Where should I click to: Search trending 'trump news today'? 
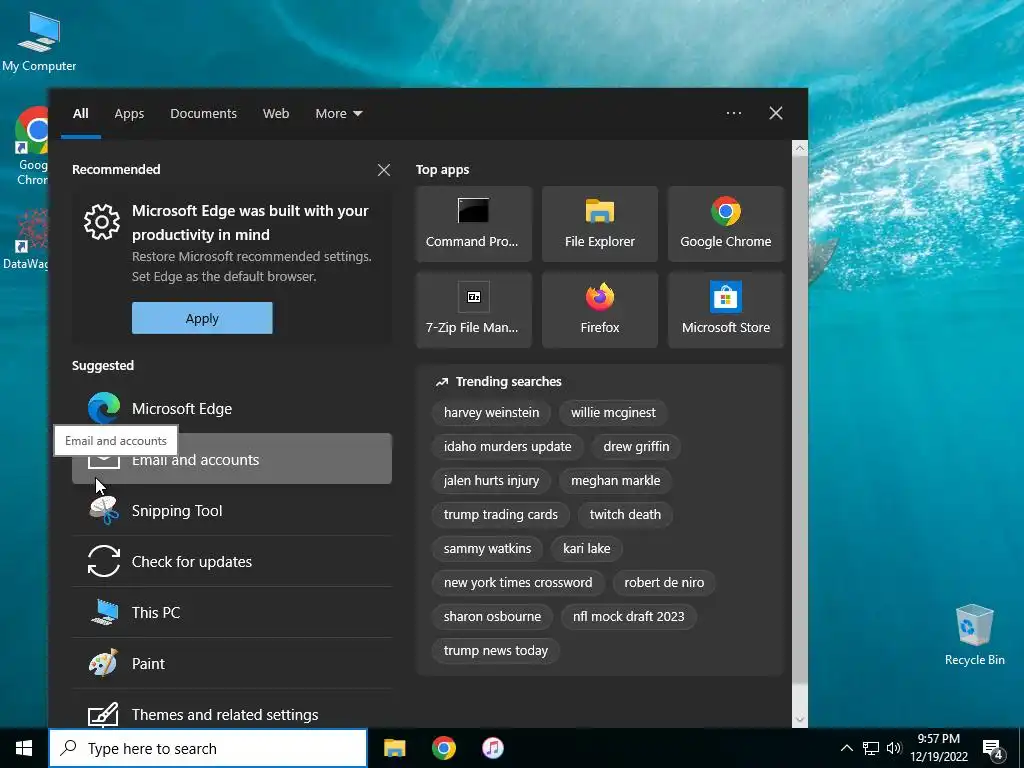click(496, 650)
